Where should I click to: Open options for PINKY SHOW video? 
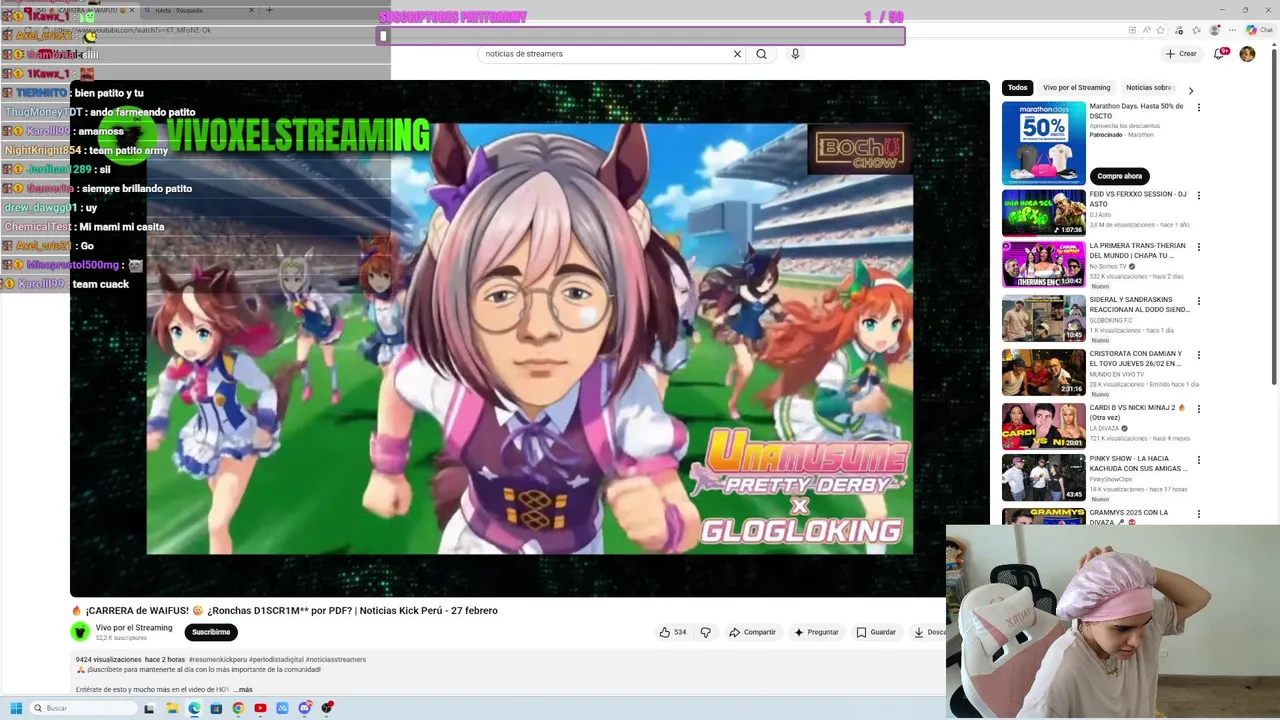click(1198, 461)
